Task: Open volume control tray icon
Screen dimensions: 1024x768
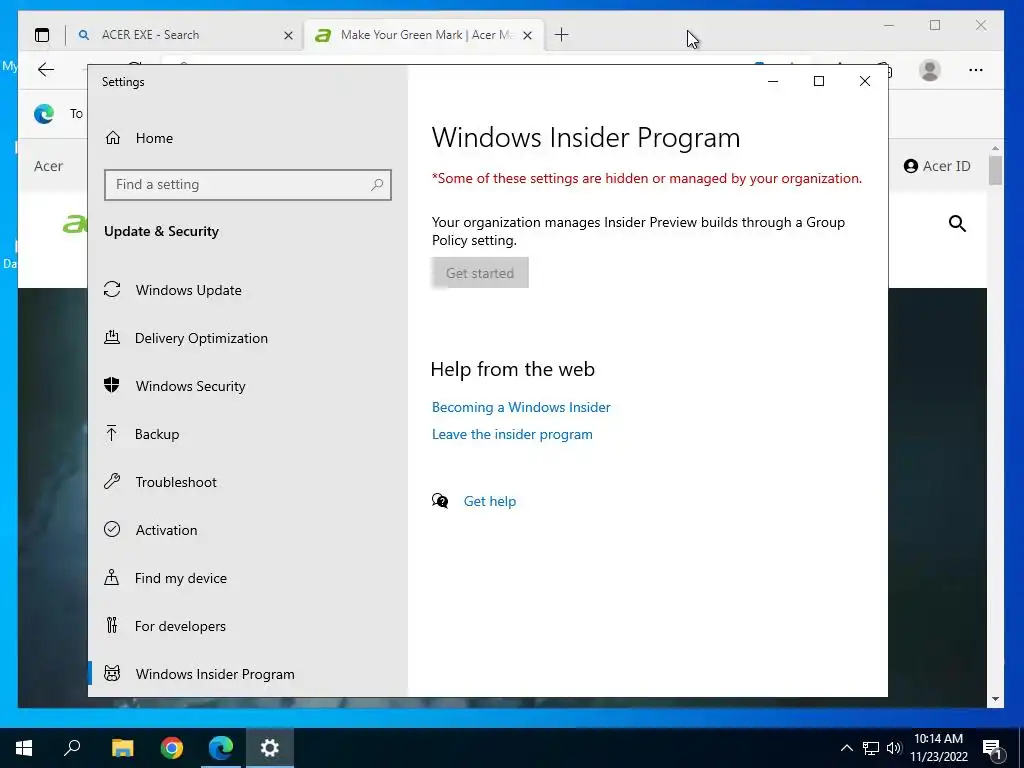Action: 894,748
